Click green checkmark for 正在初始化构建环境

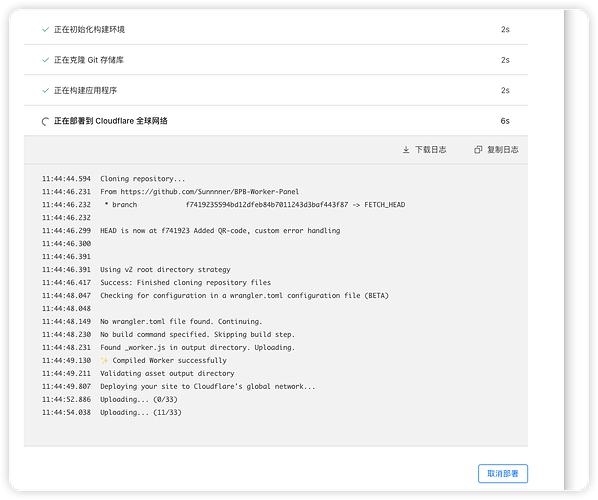[x=46, y=29]
